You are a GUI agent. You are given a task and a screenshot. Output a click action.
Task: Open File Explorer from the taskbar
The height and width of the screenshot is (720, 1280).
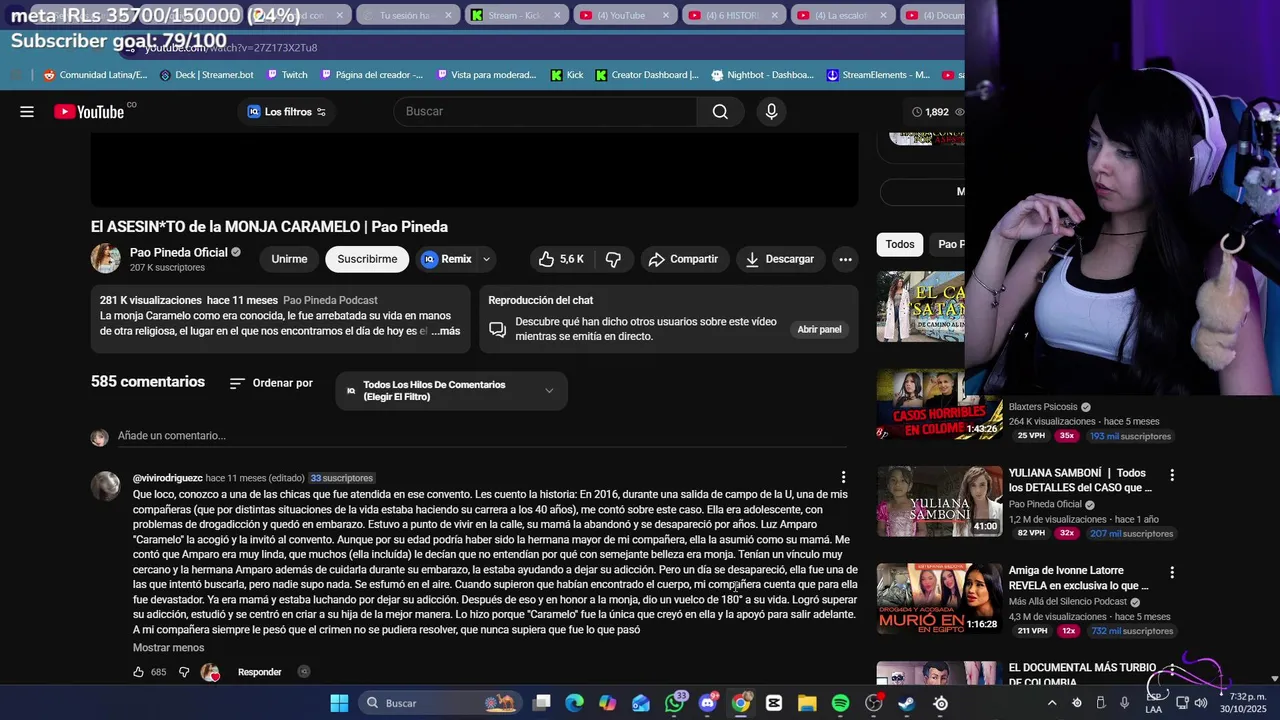[x=807, y=703]
